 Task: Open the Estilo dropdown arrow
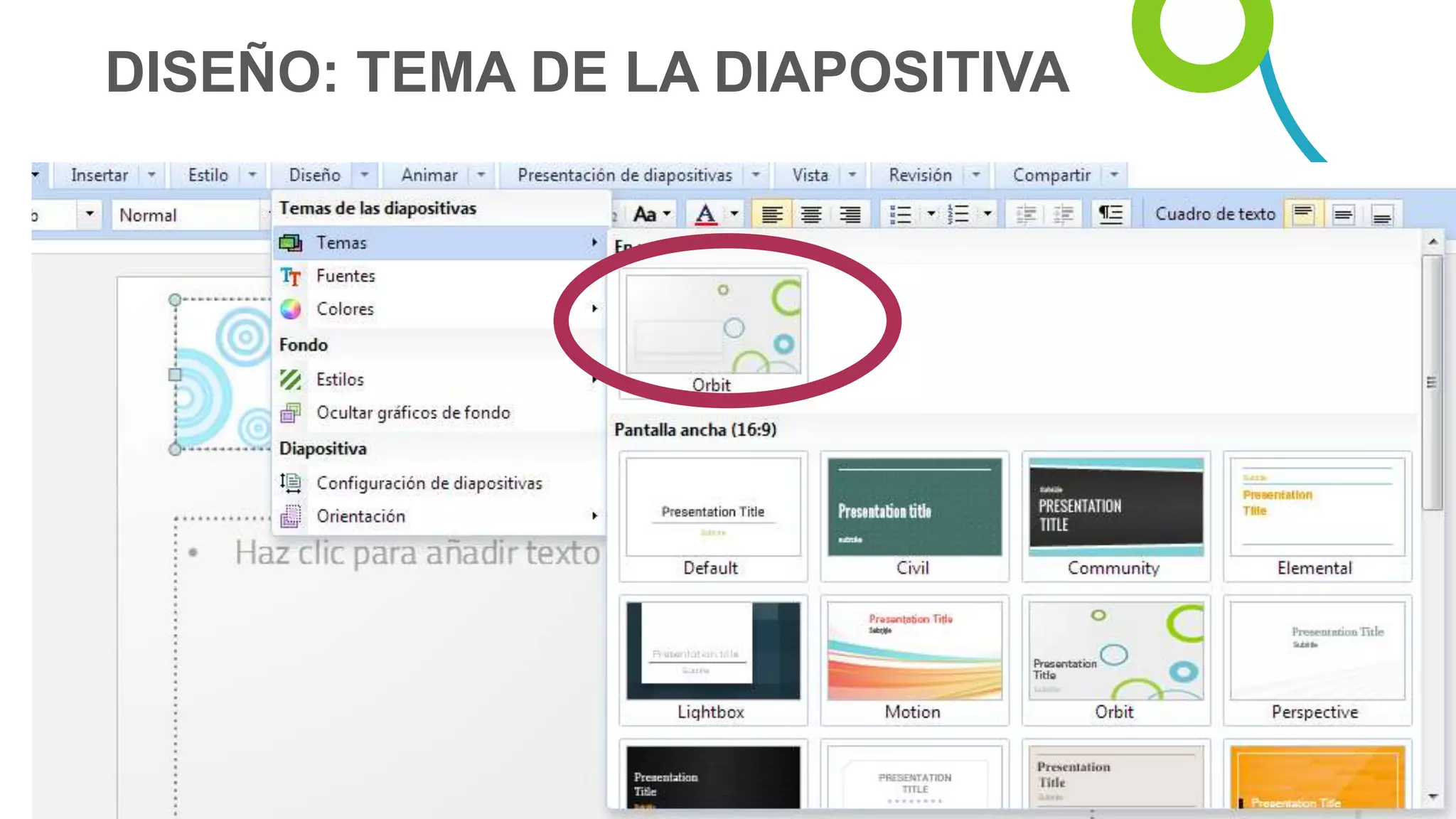252,175
